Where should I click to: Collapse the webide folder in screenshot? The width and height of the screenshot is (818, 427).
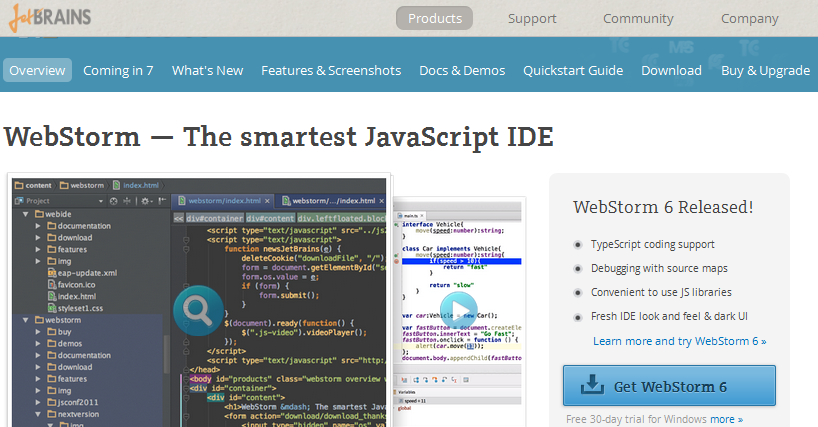[x=25, y=214]
